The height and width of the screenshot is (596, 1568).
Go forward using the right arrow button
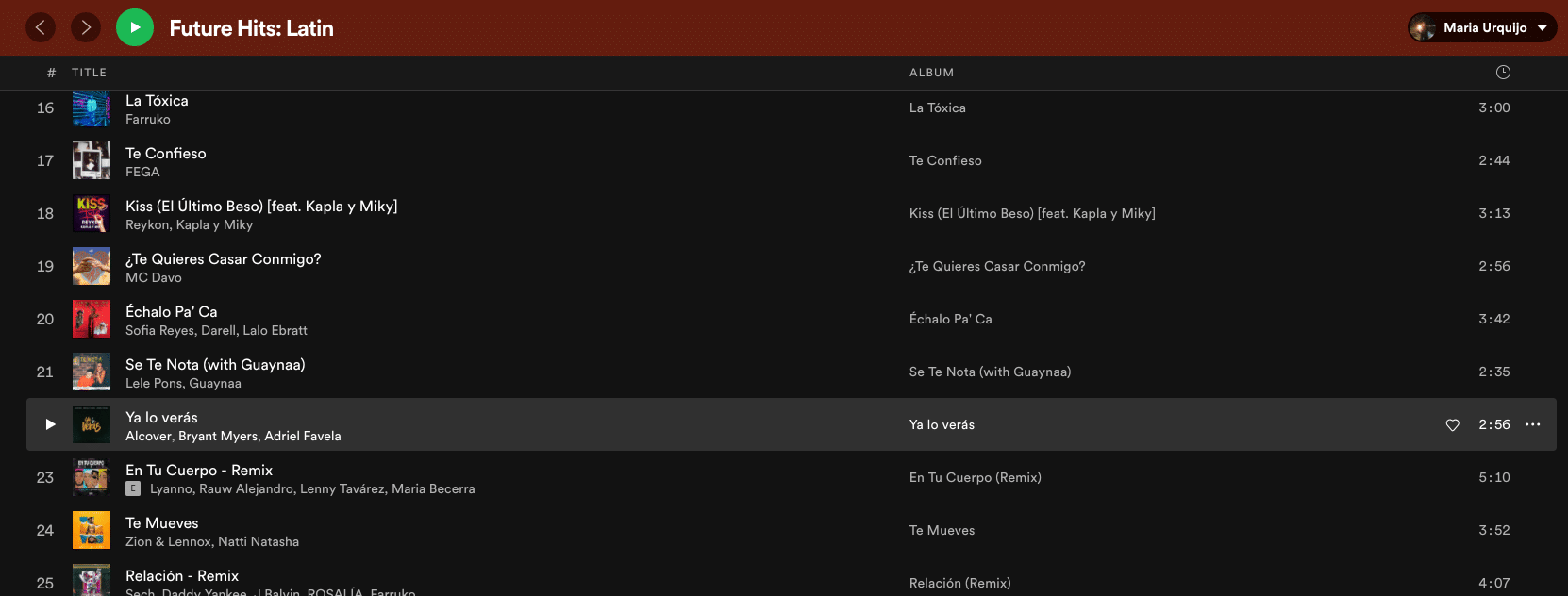pos(86,27)
